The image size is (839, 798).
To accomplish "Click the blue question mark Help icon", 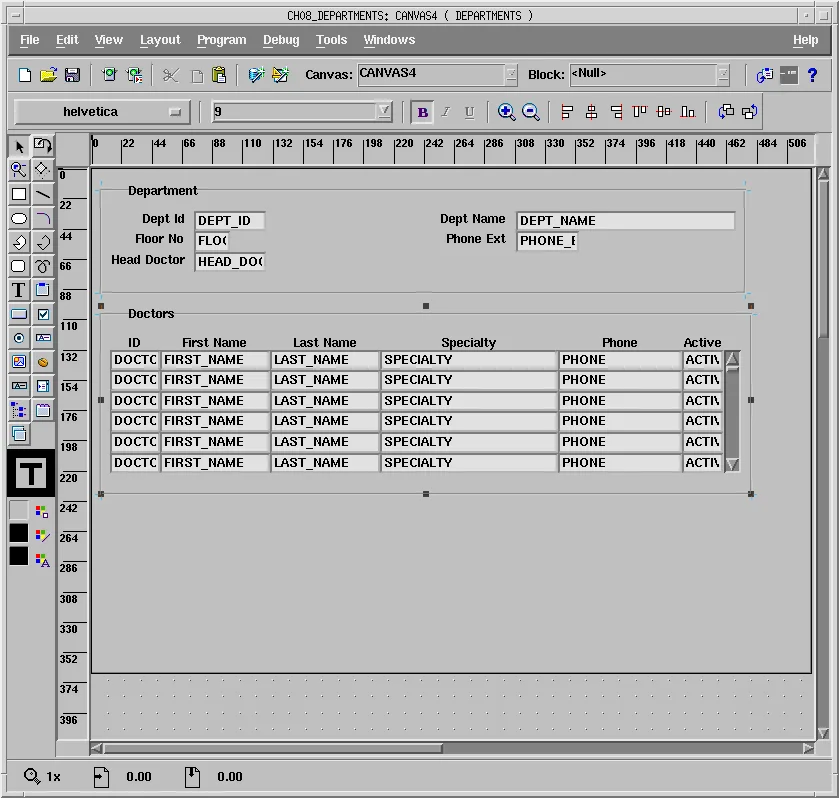I will pyautogui.click(x=812, y=75).
